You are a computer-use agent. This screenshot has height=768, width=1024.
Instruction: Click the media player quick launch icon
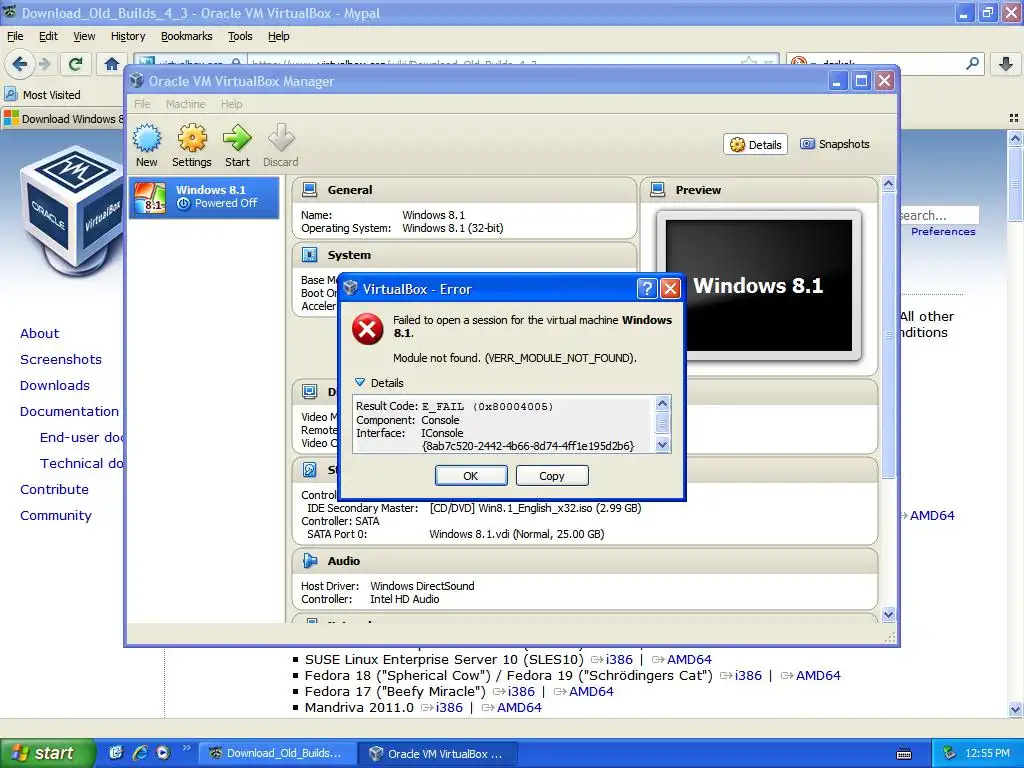coord(163,753)
